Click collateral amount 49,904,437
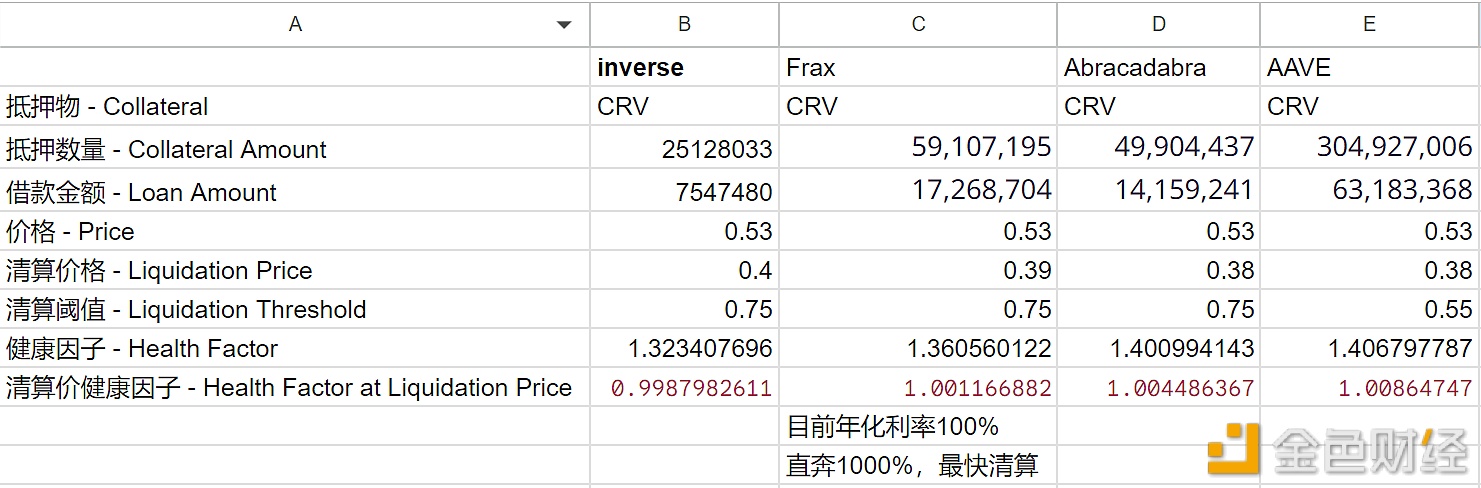This screenshot has width=1481, height=488. click(x=1158, y=148)
